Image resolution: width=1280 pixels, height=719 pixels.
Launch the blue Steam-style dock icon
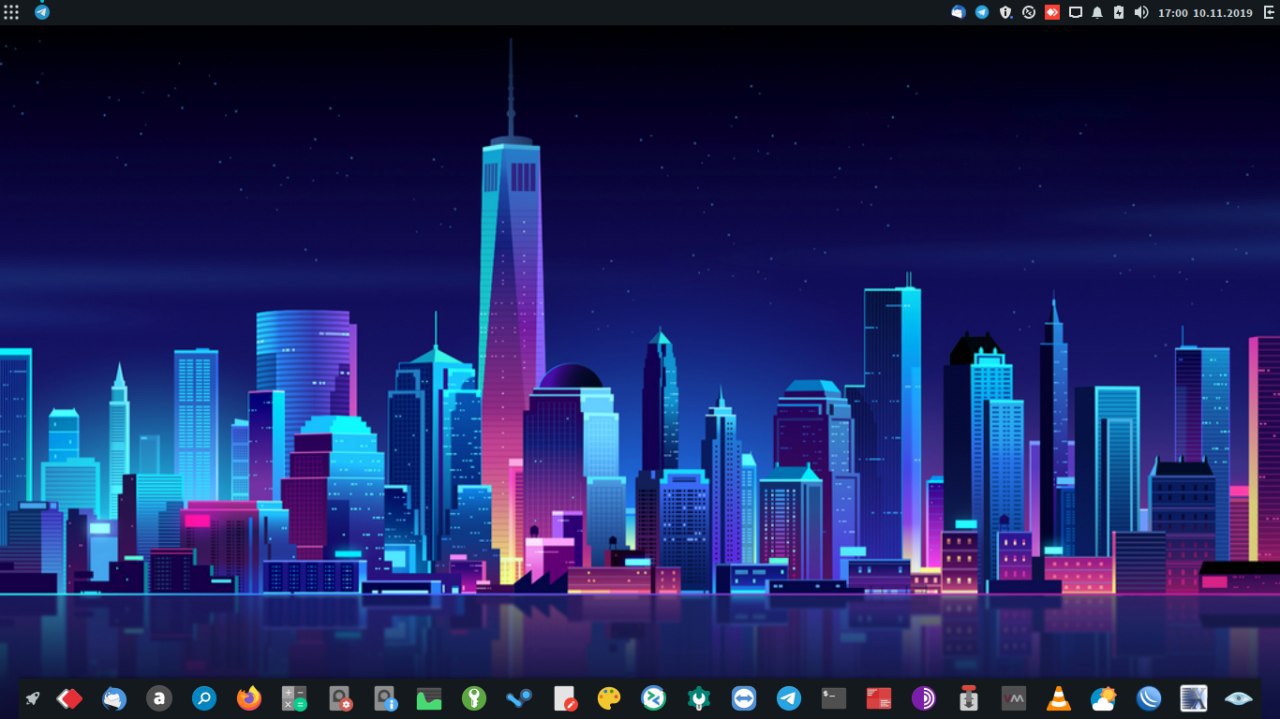pos(519,698)
